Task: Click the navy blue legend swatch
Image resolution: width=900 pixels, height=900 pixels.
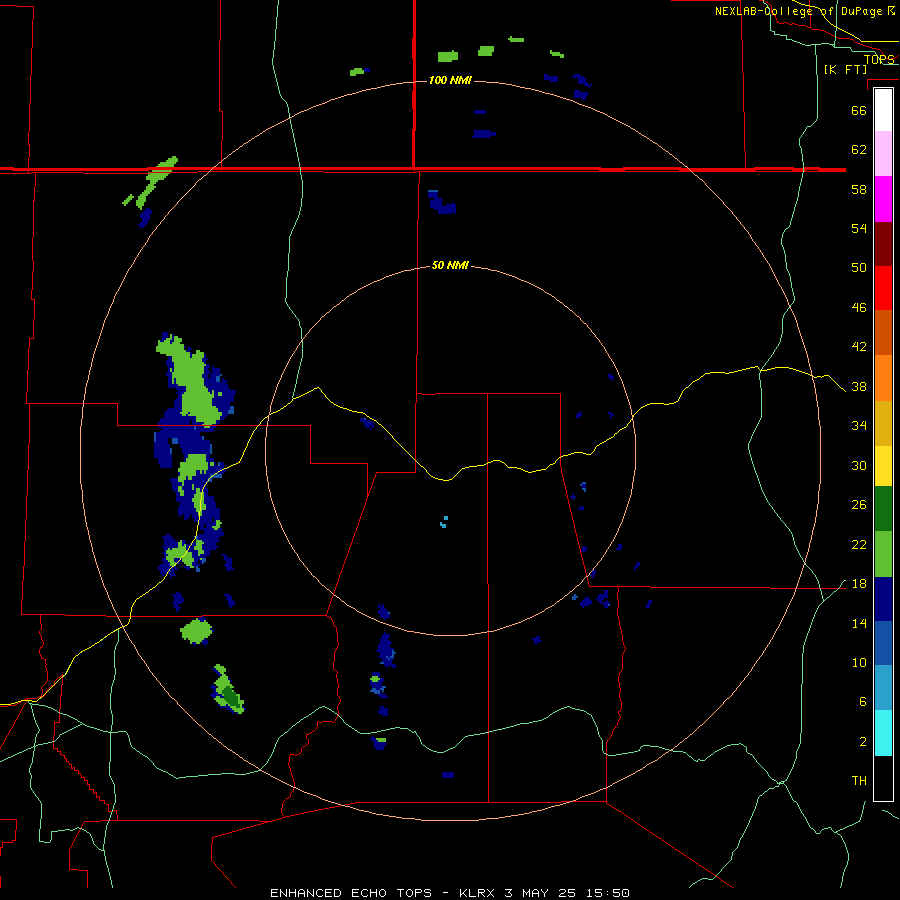Action: click(883, 599)
